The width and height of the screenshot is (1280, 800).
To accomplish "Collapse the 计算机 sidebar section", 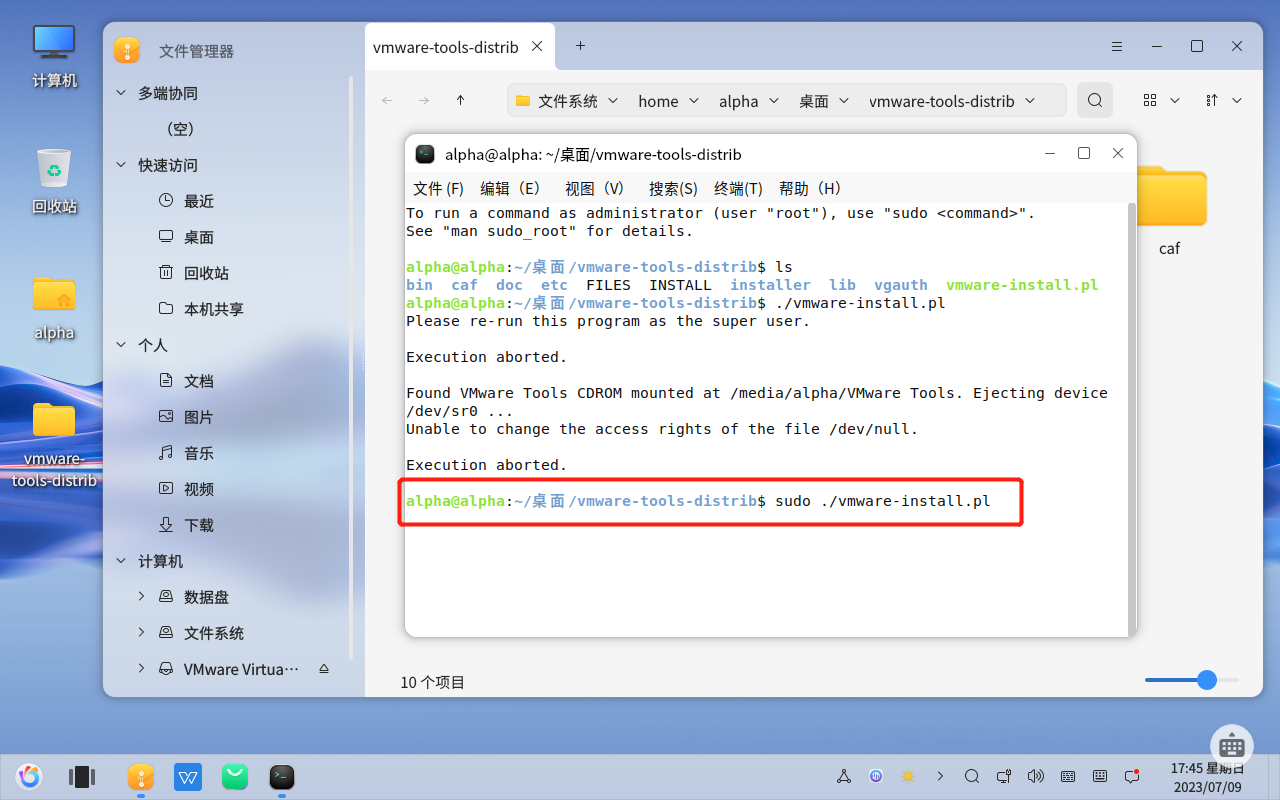I will coord(121,561).
